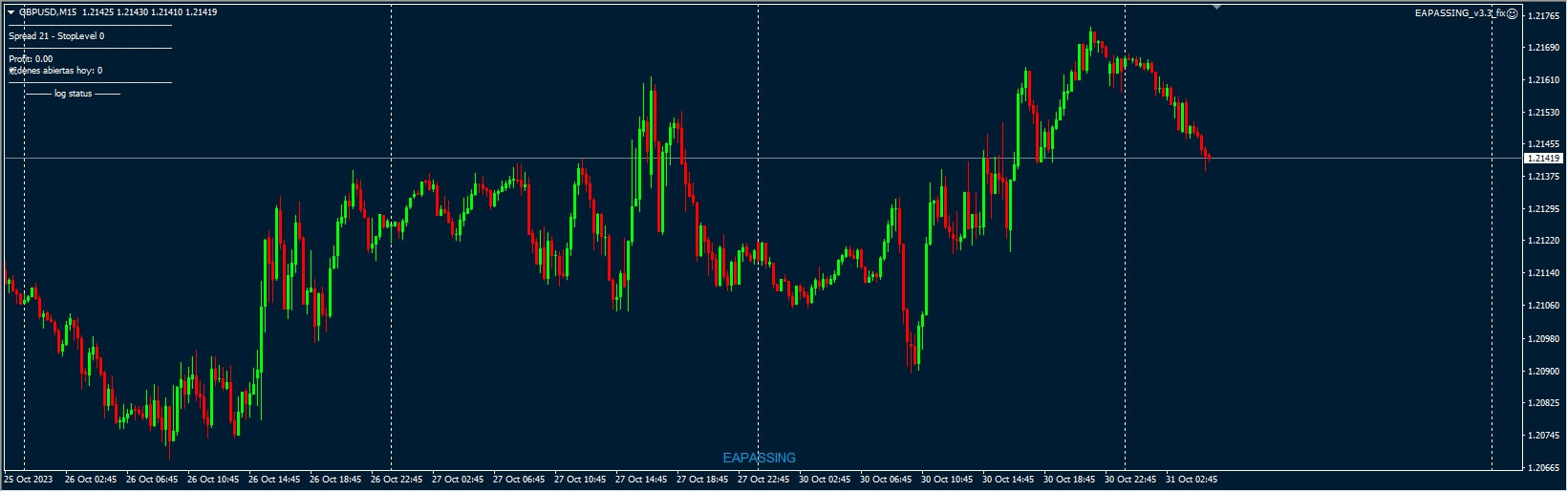Click the 1.21220 price scale value
This screenshot has width=1568, height=492.
click(1544, 242)
